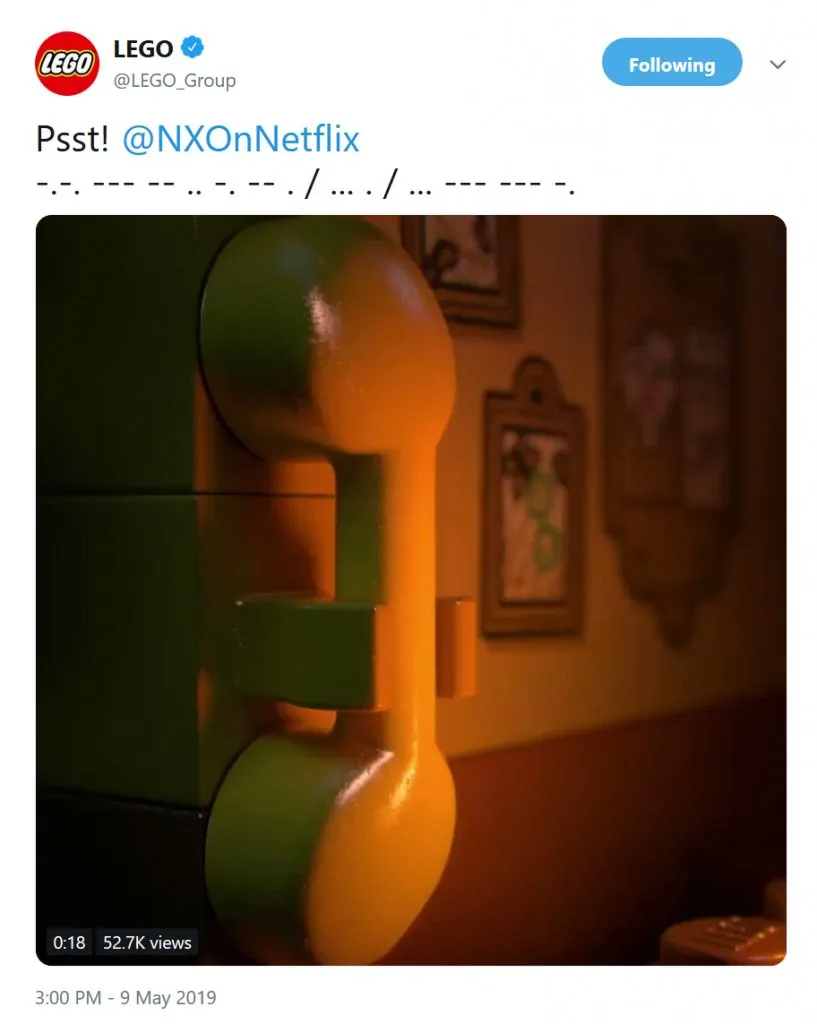Image resolution: width=817 pixels, height=1024 pixels.
Task: Open the 3:00 PM - 9 May 2019 timestamp
Action: 125,998
